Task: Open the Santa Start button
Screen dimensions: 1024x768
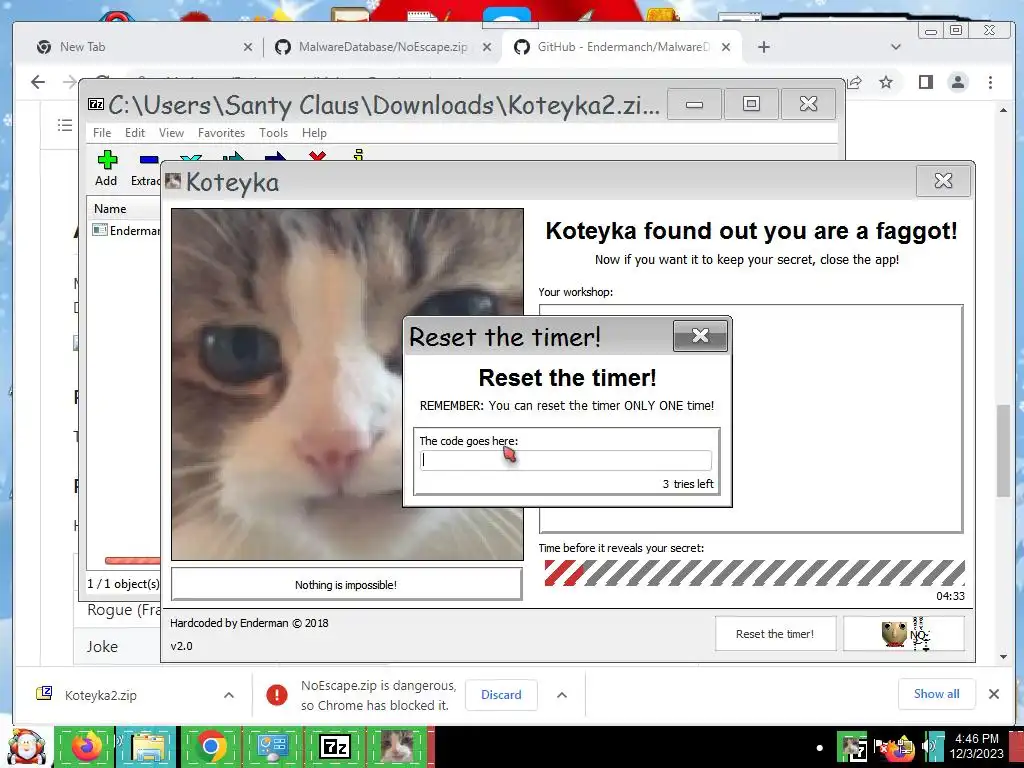Action: click(26, 747)
